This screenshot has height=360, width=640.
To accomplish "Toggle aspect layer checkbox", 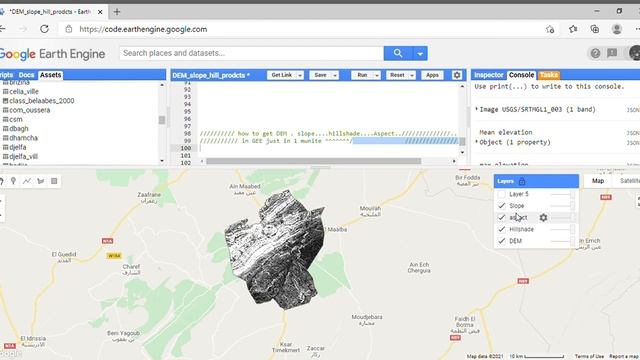I will tap(502, 218).
